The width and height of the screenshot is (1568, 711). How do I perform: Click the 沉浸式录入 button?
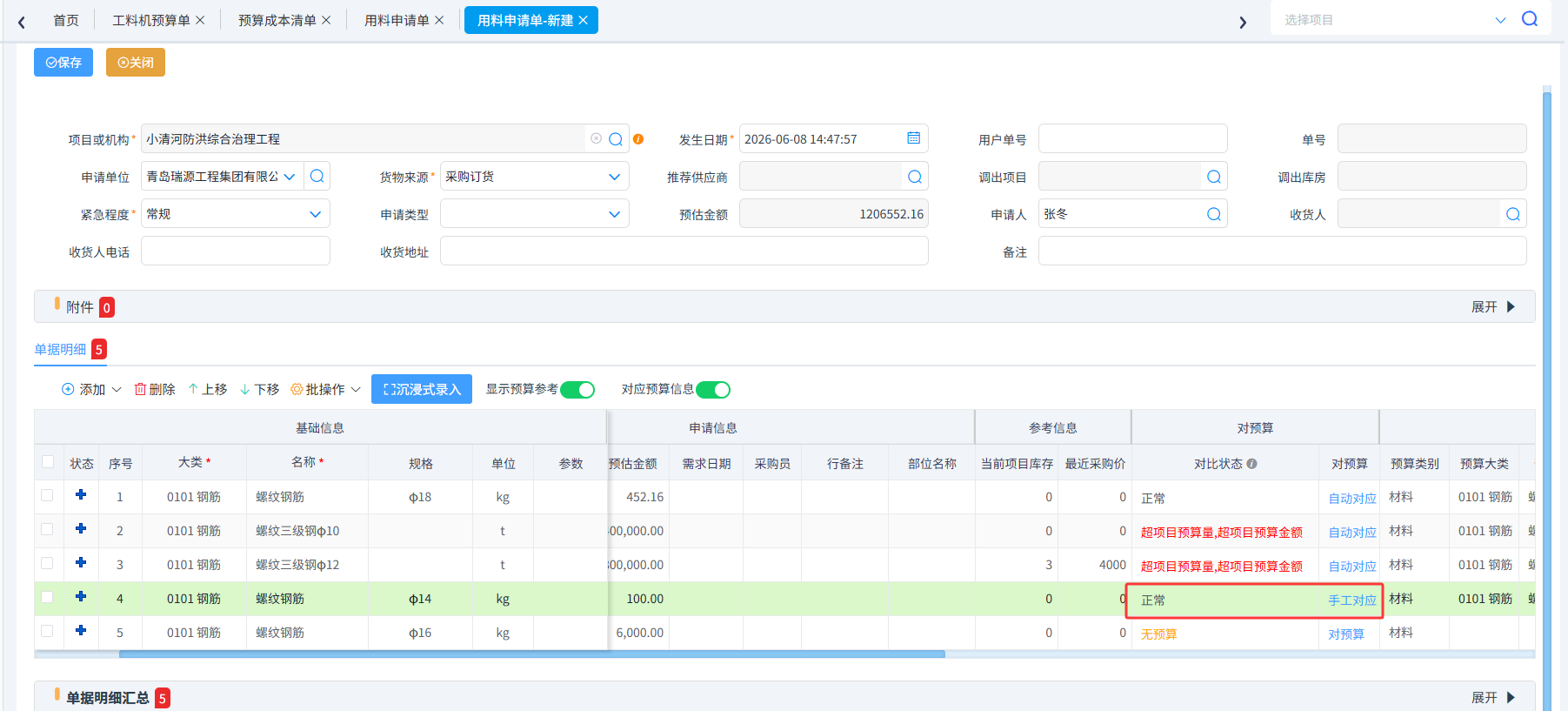click(x=422, y=389)
